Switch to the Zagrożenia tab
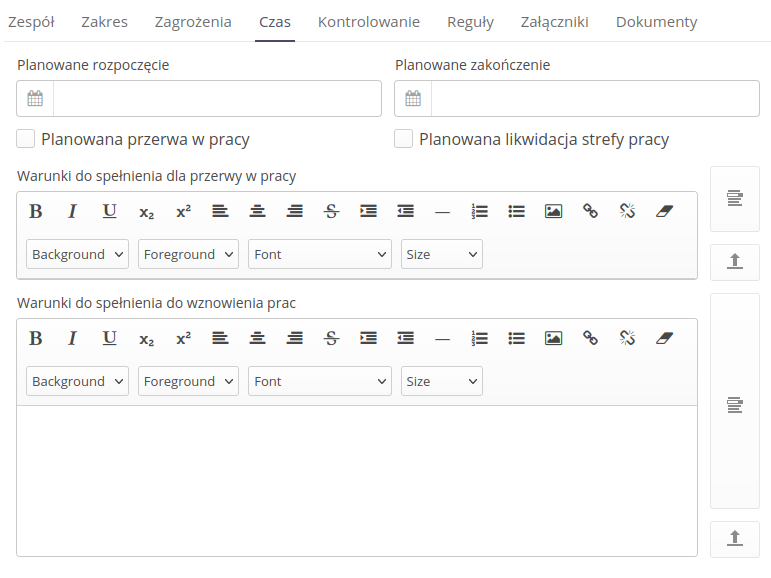 [x=193, y=22]
